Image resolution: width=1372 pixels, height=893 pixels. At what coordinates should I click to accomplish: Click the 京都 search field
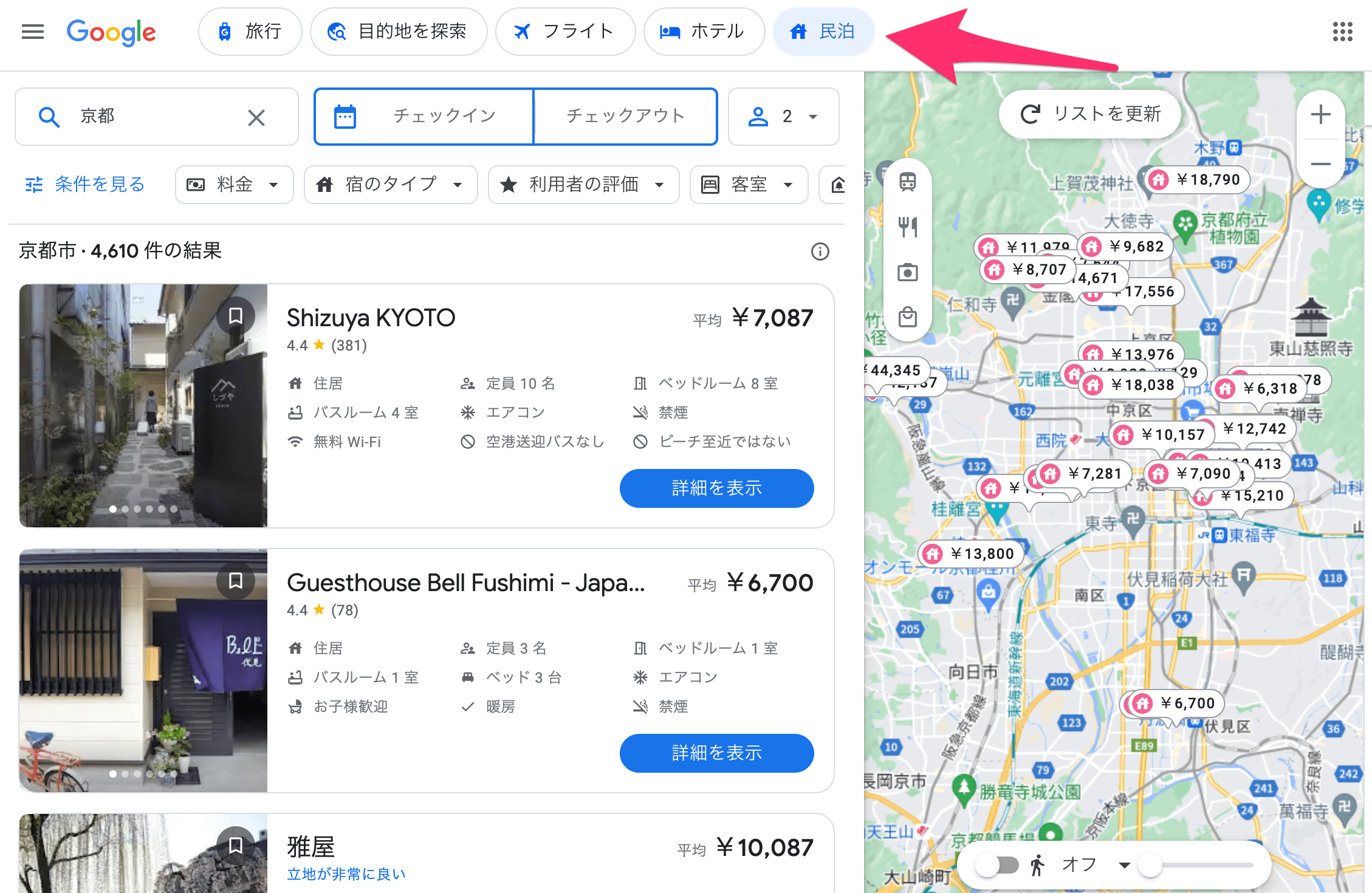point(157,117)
